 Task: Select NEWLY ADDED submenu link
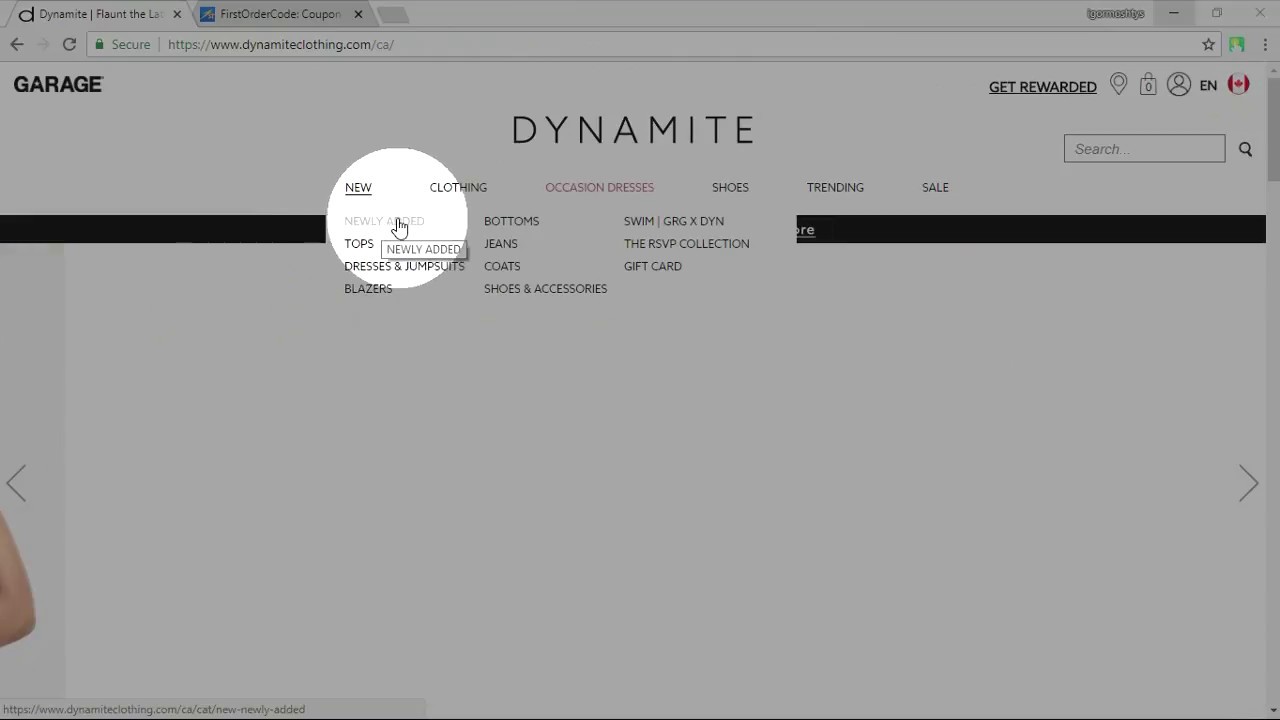coord(384,221)
